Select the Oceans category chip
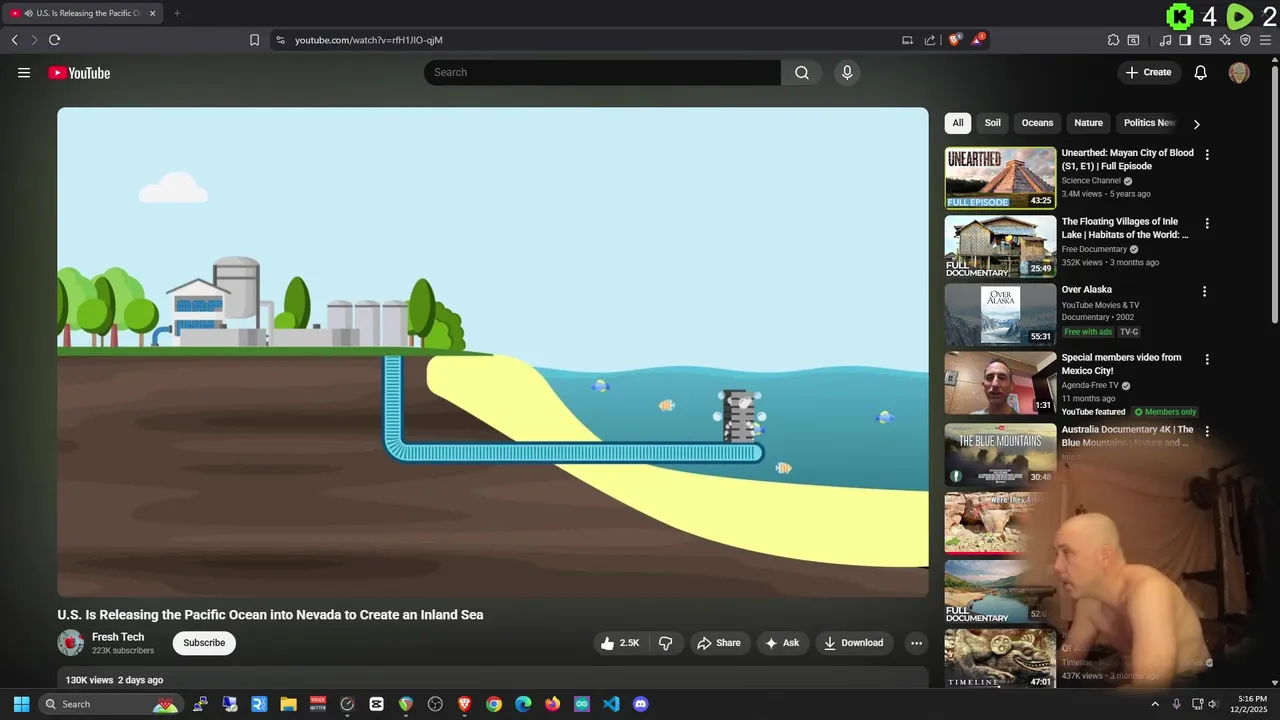 1037,123
